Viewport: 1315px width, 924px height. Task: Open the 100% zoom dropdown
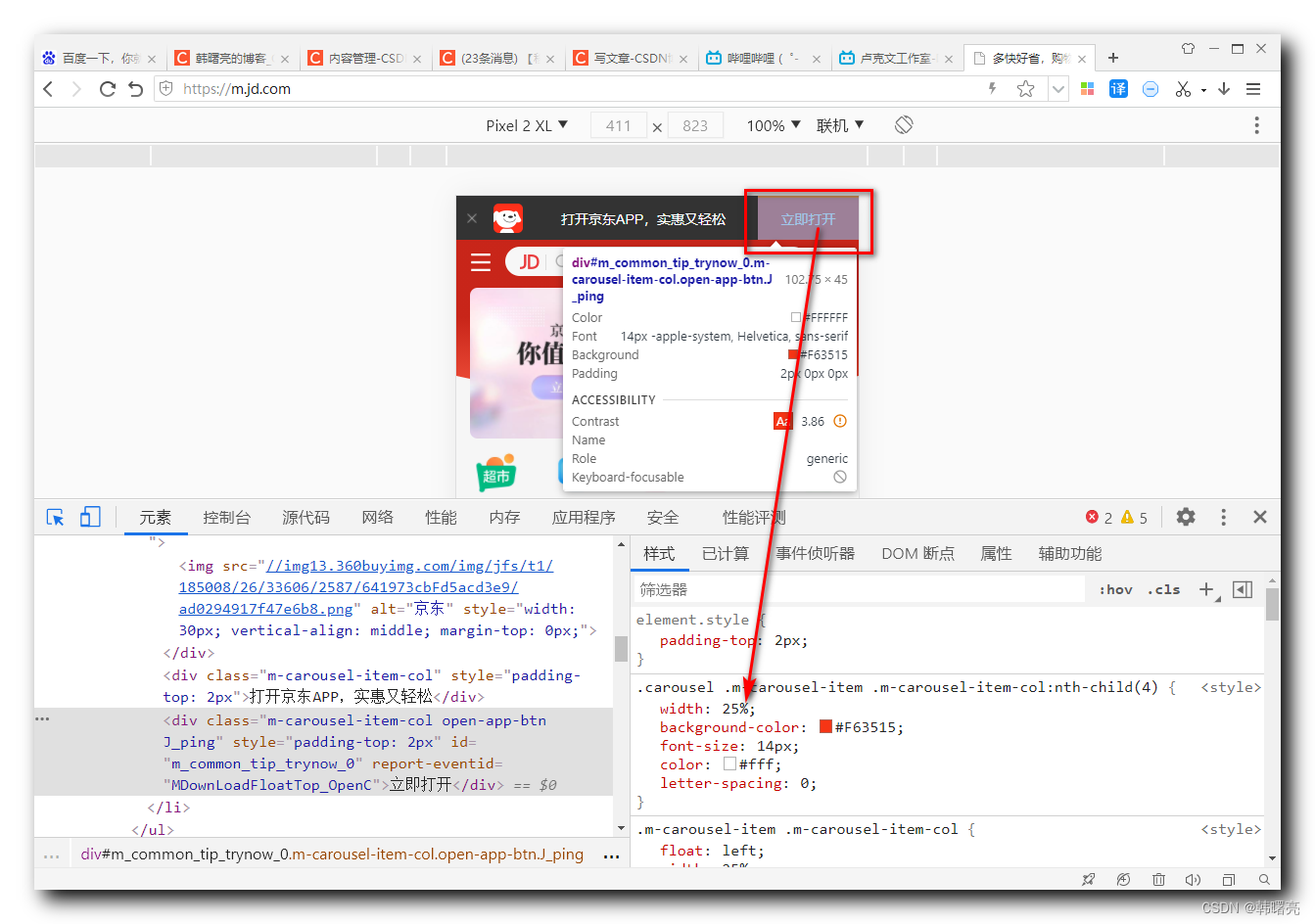click(774, 125)
